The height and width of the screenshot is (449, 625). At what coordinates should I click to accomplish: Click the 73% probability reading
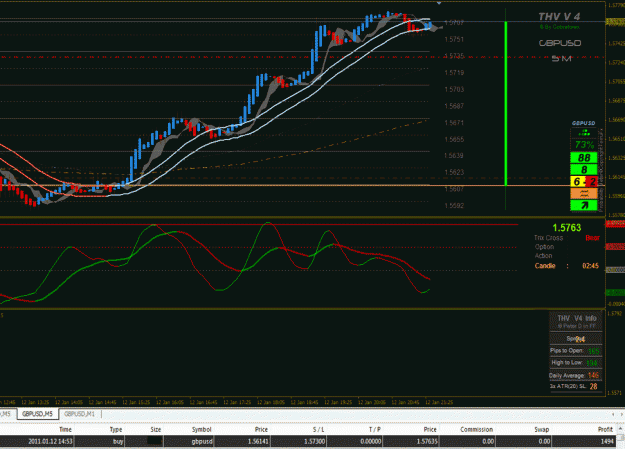(584, 145)
